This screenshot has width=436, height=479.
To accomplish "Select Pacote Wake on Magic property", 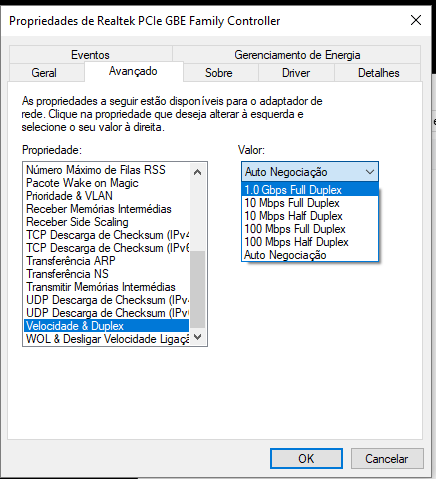I will pyautogui.click(x=107, y=183).
